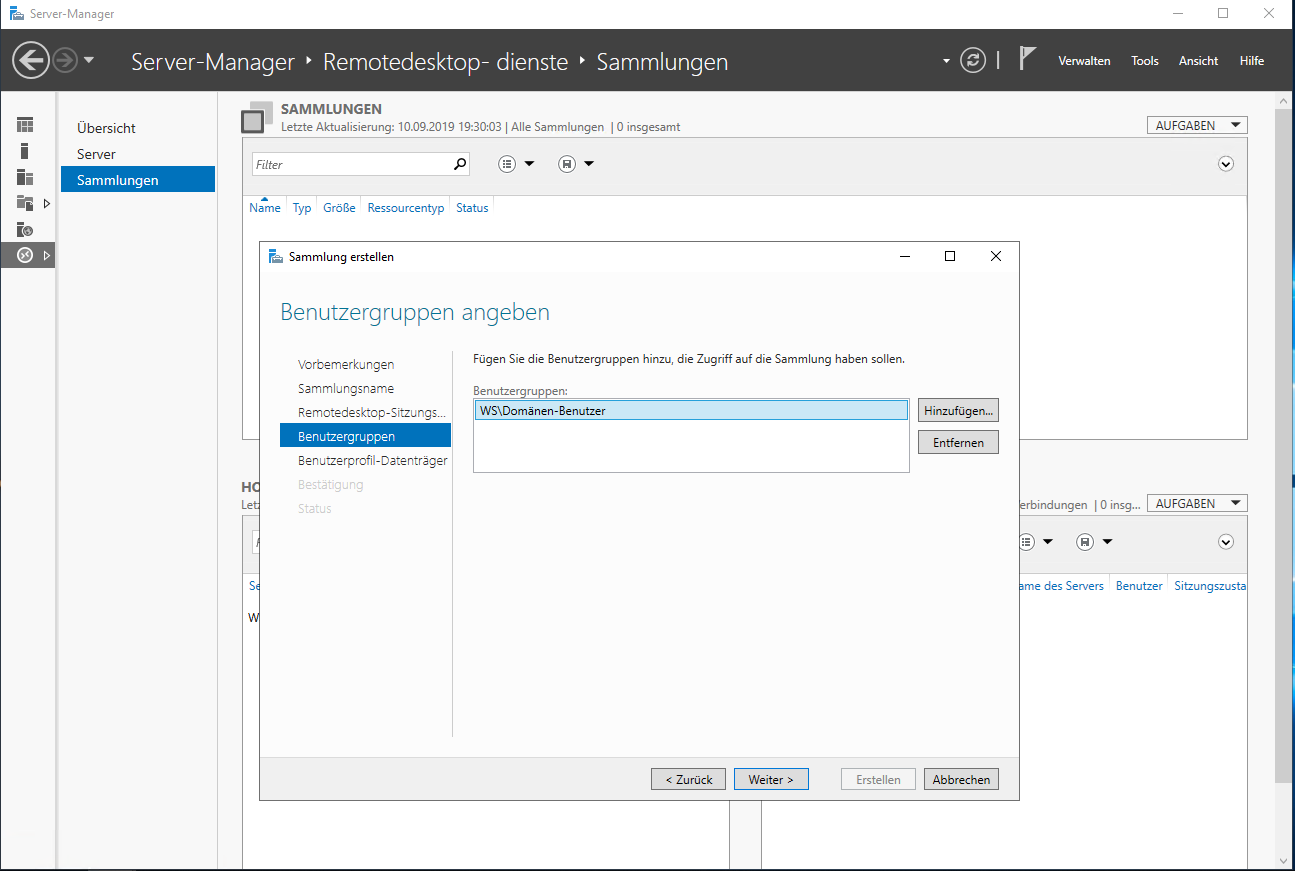Click the Verbindungen save query icon
The height and width of the screenshot is (871, 1295).
click(1085, 542)
